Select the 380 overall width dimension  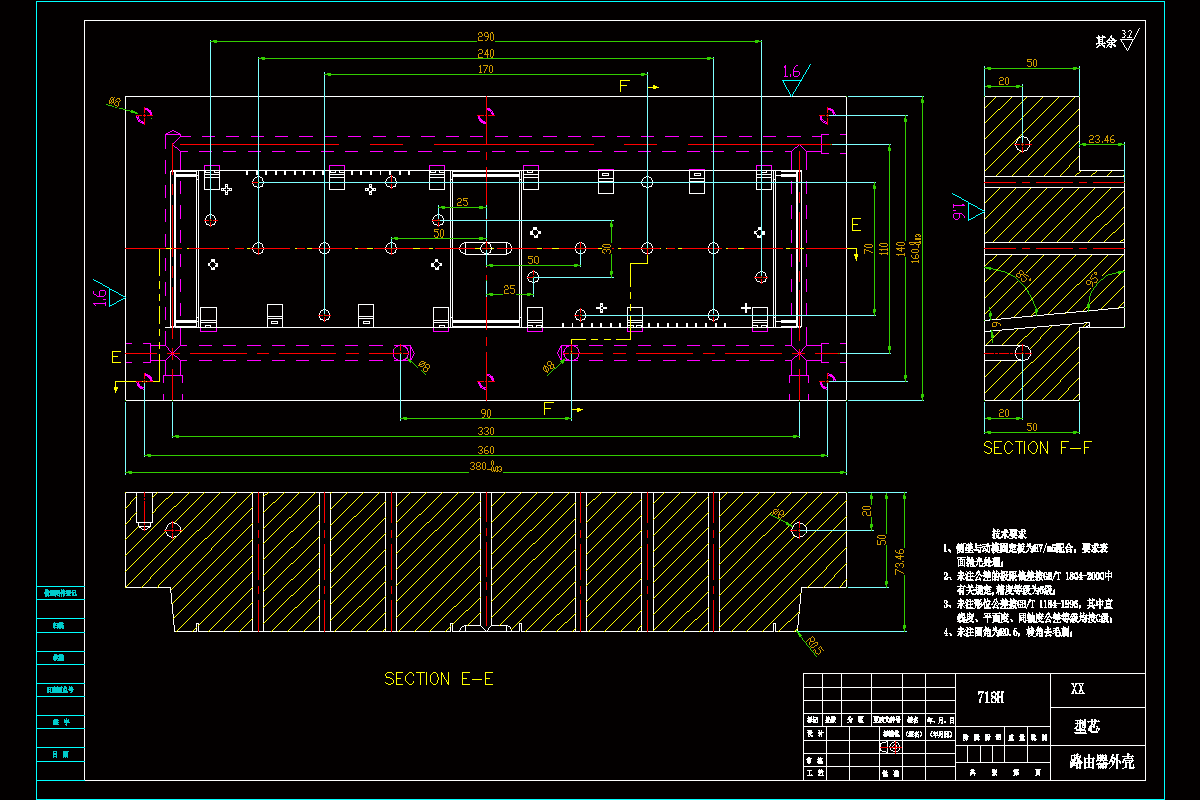pyautogui.click(x=485, y=467)
